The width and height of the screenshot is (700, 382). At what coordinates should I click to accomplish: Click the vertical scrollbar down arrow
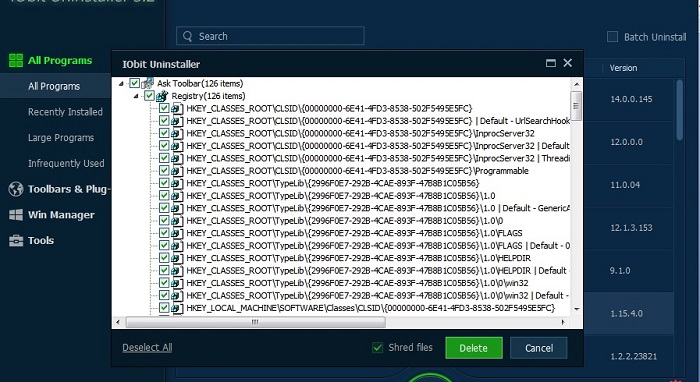pos(576,309)
